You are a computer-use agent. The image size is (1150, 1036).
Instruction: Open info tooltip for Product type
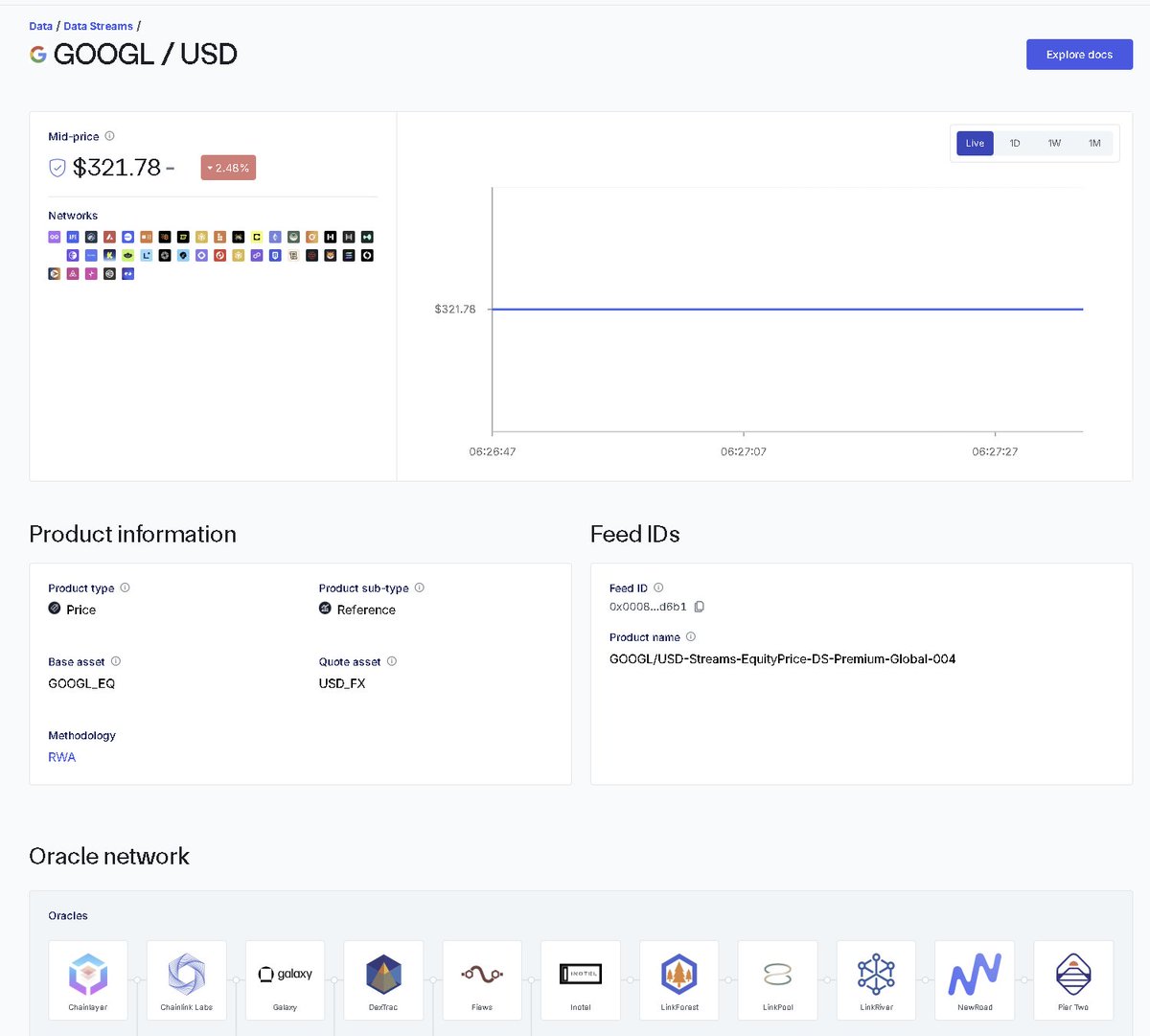[x=125, y=587]
